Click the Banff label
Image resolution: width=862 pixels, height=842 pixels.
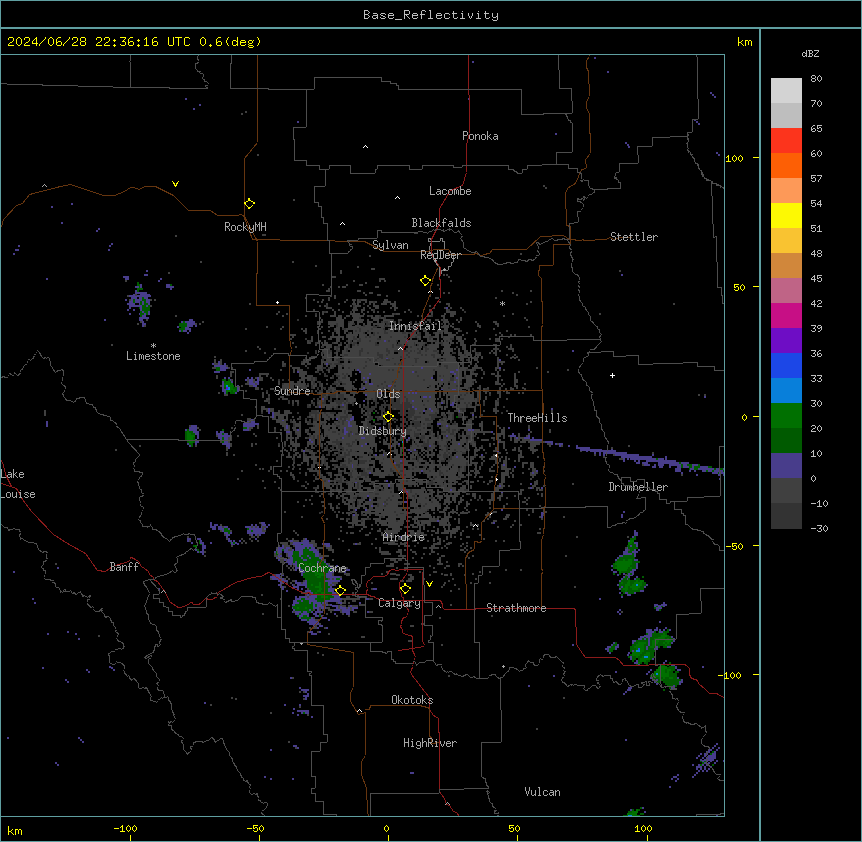(124, 567)
